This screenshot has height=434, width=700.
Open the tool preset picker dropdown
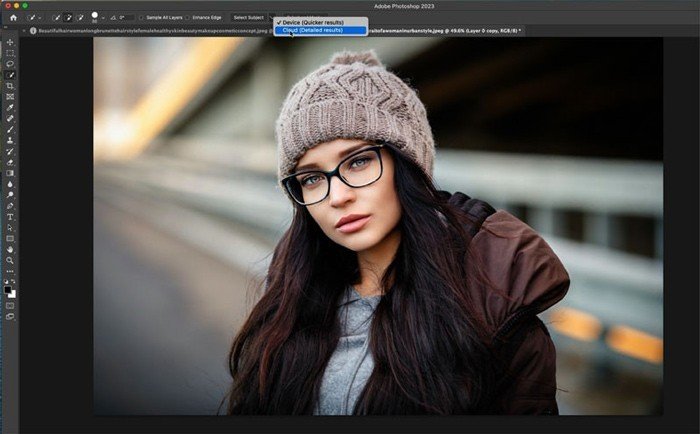click(x=42, y=18)
